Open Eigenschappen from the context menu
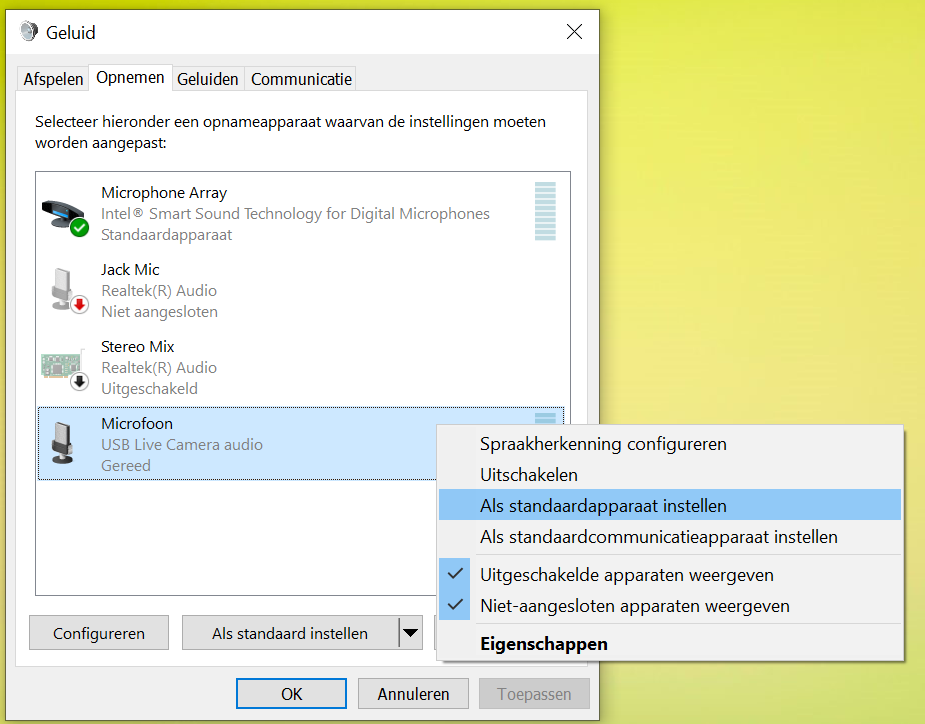Viewport: 925px width, 724px height. pos(543,644)
